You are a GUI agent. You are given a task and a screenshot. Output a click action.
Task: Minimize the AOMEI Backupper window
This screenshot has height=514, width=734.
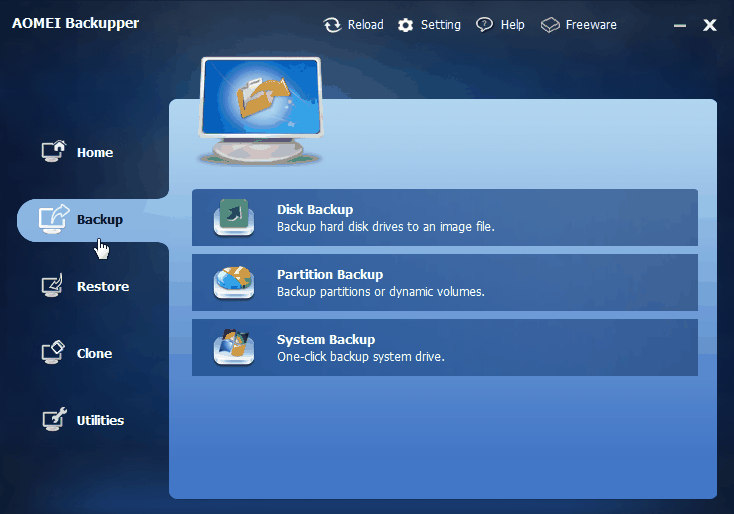pyautogui.click(x=680, y=25)
